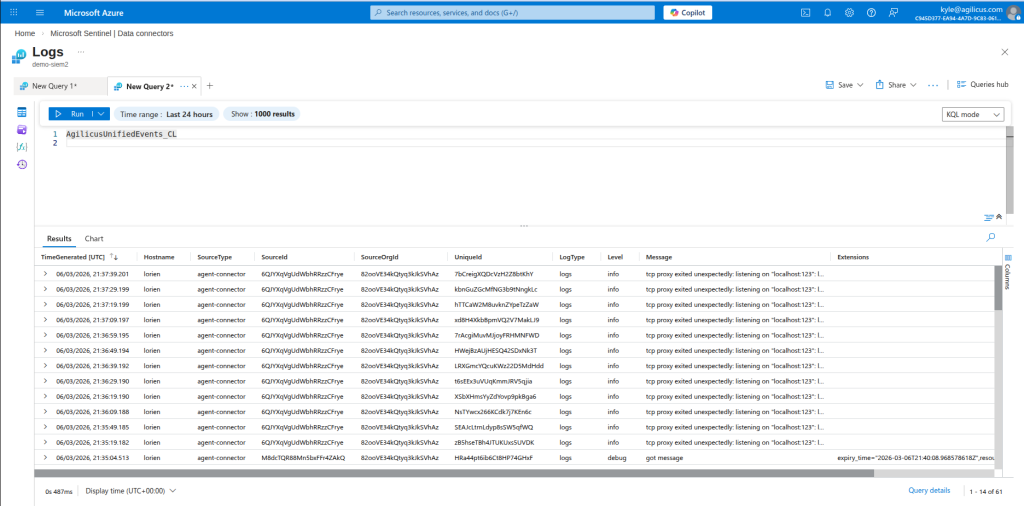Click SourceId M8dcTQR88Mn5bxFFr4ZAkQ cell
The height and width of the screenshot is (506, 1024).
click(x=303, y=458)
